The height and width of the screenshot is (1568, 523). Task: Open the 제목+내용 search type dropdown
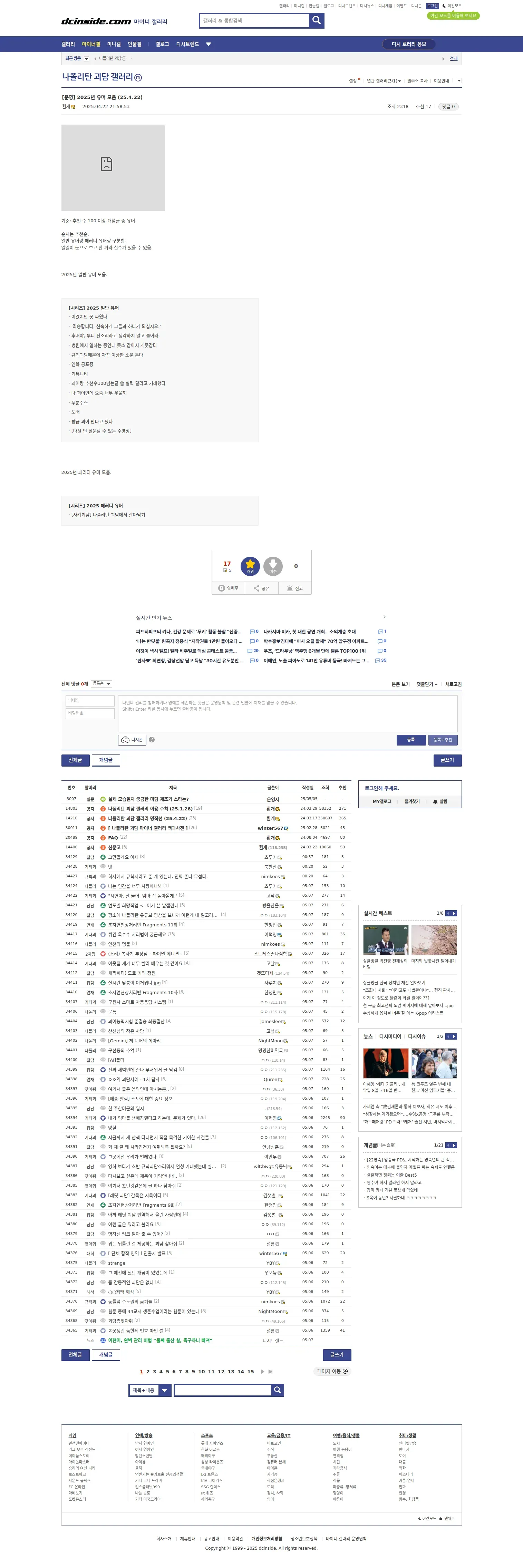click(x=151, y=1390)
